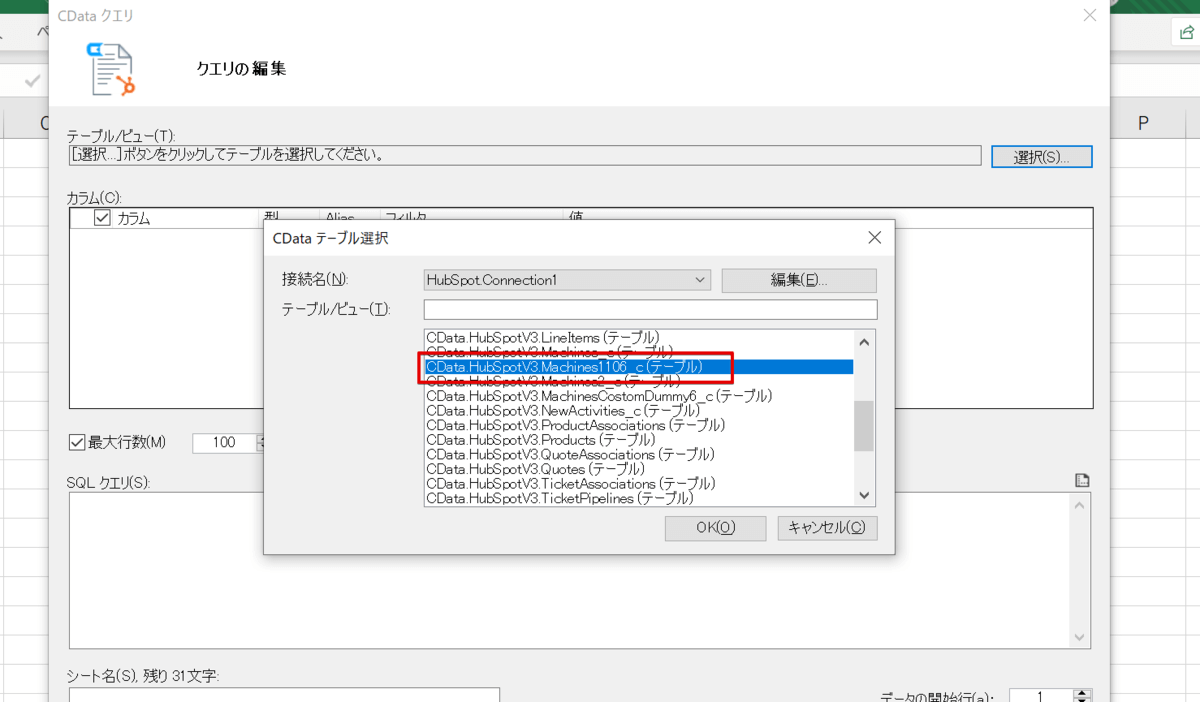1200x702 pixels.
Task: Select Excel column P header
Action: (1143, 123)
